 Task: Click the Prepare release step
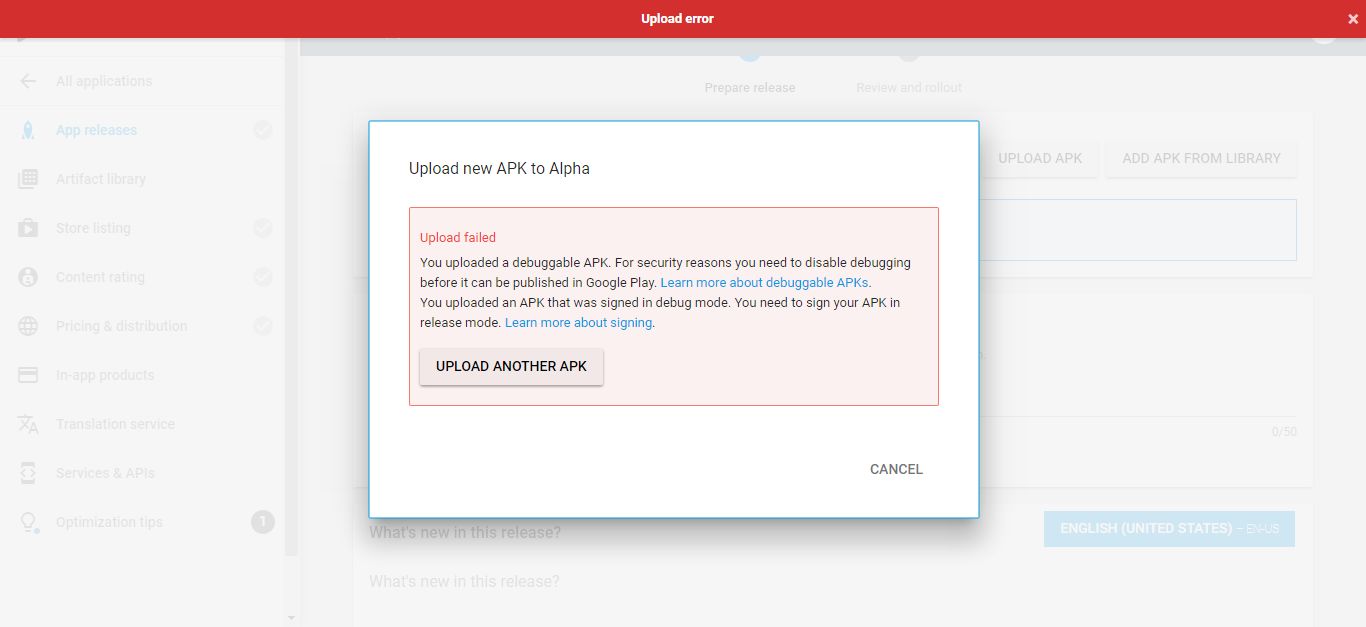click(x=750, y=88)
